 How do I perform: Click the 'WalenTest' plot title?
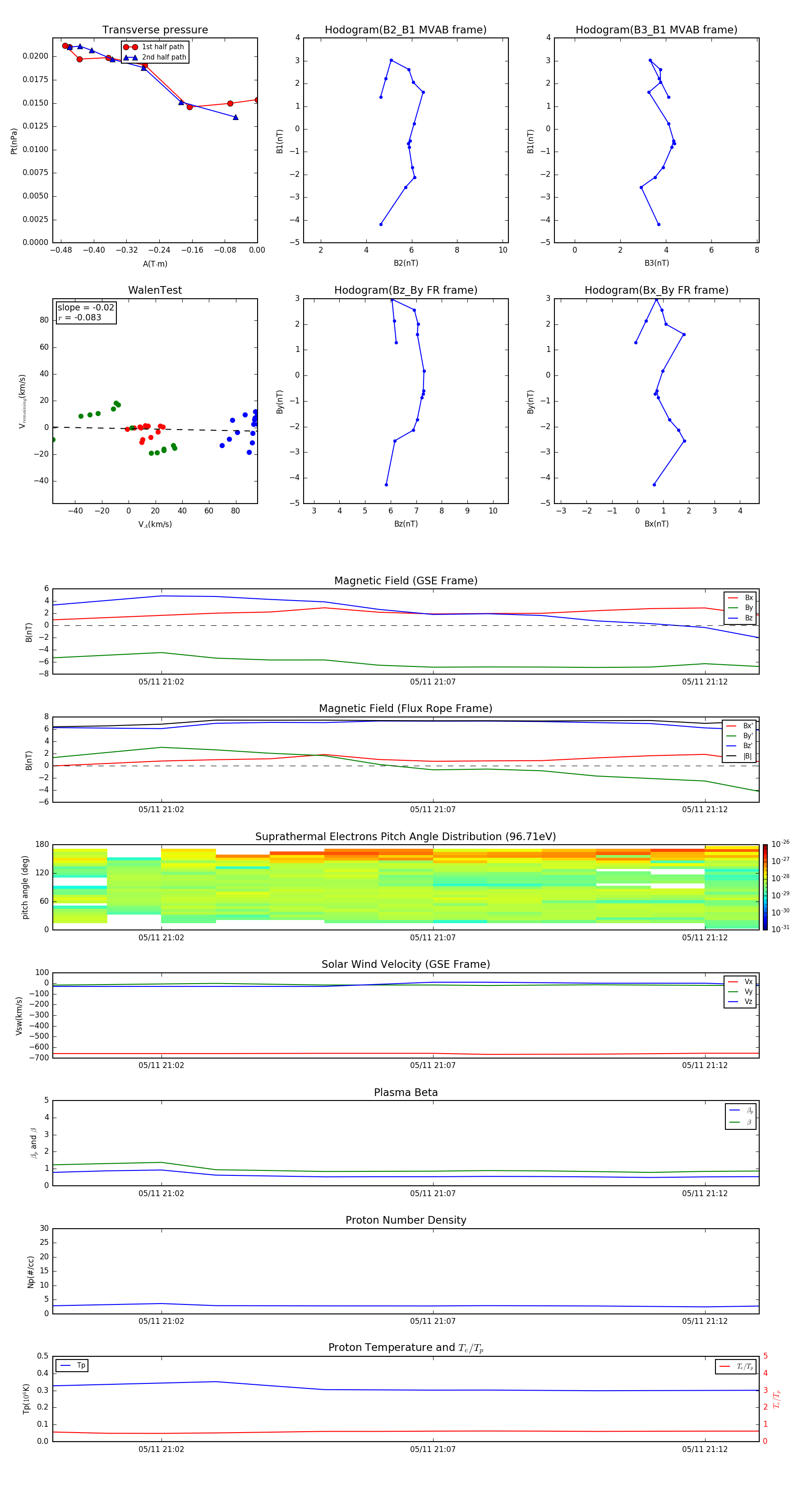tap(155, 290)
